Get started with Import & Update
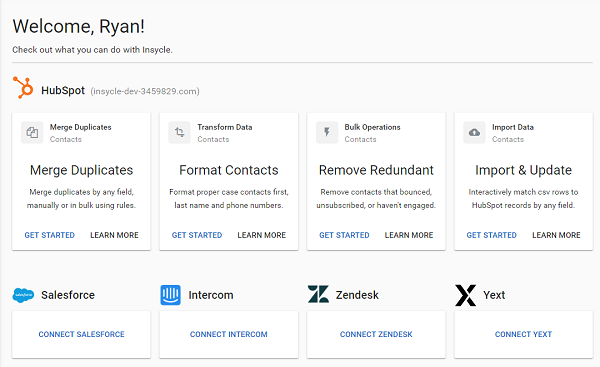Screen dimensions: 600x367 [492, 235]
